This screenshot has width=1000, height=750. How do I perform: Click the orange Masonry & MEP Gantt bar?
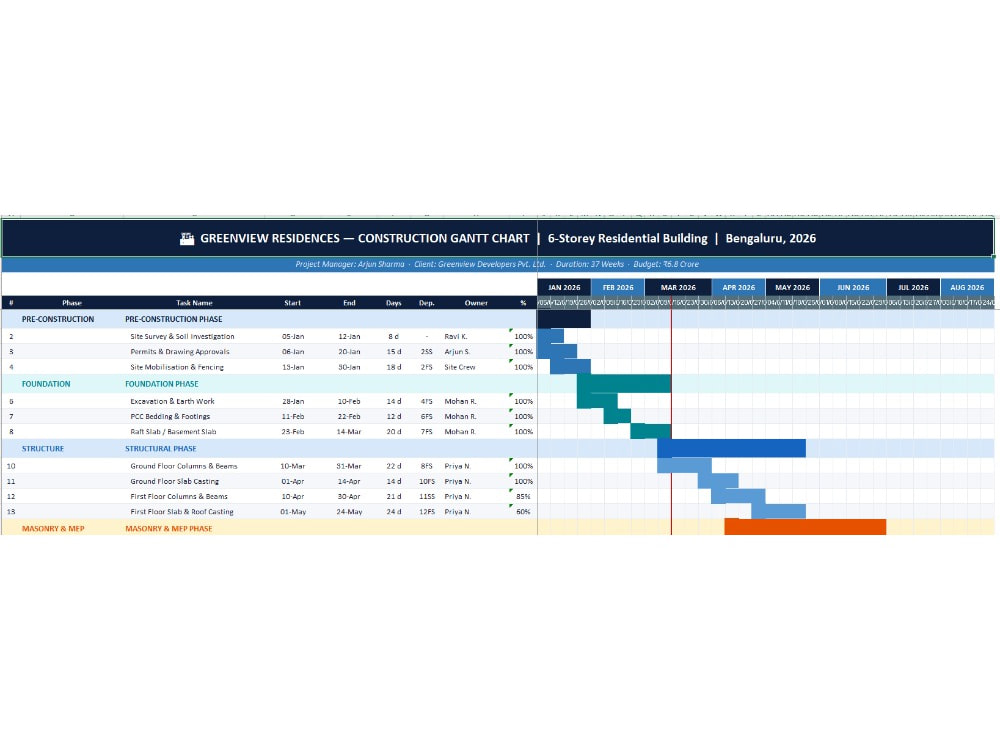805,527
